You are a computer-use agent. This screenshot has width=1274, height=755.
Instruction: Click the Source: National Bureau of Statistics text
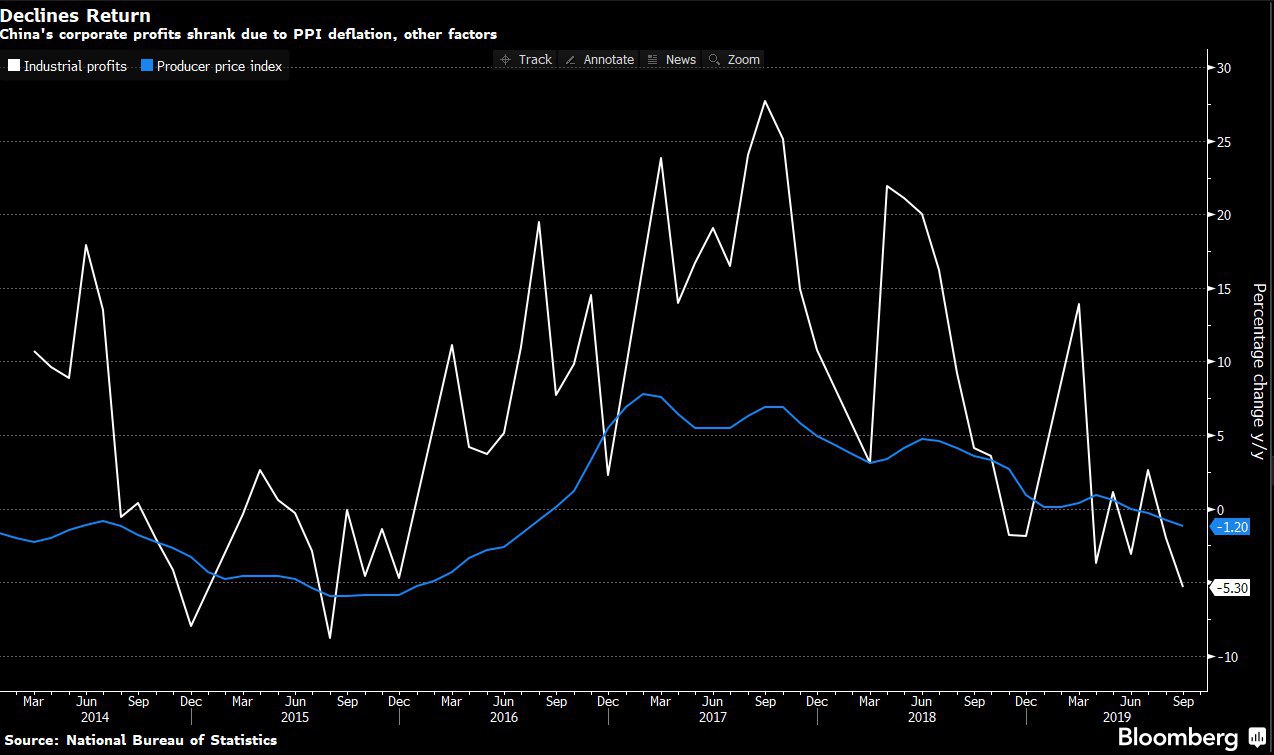139,740
